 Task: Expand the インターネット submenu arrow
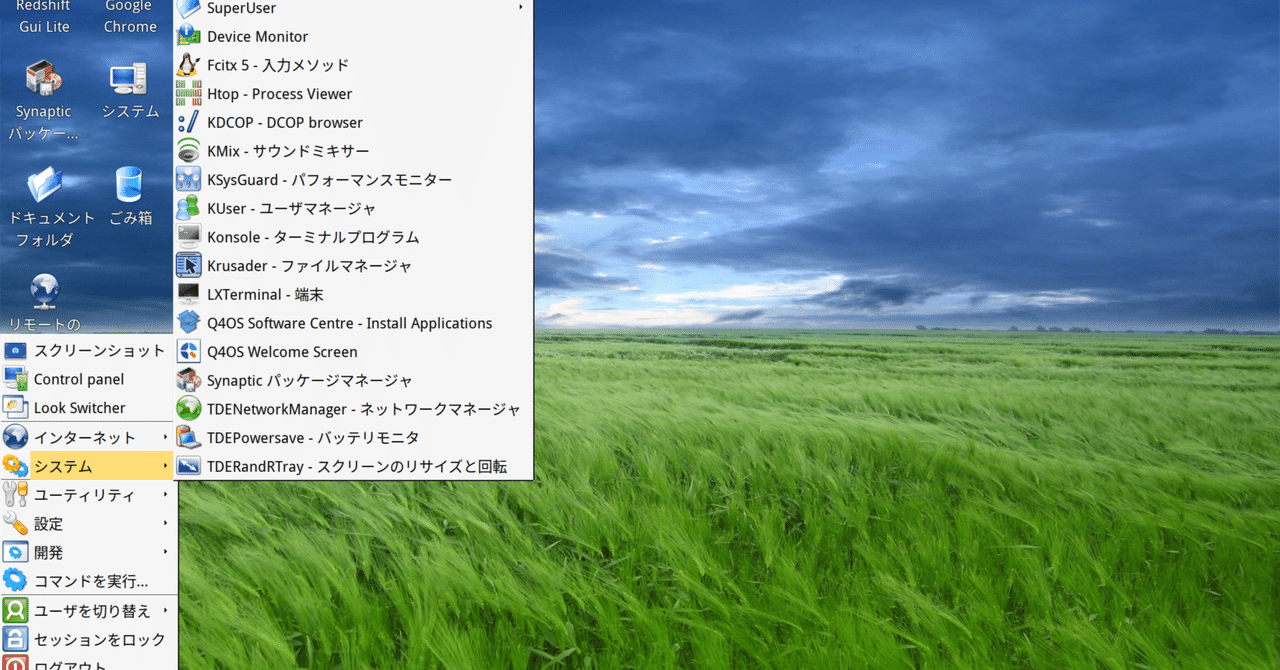[x=165, y=437]
